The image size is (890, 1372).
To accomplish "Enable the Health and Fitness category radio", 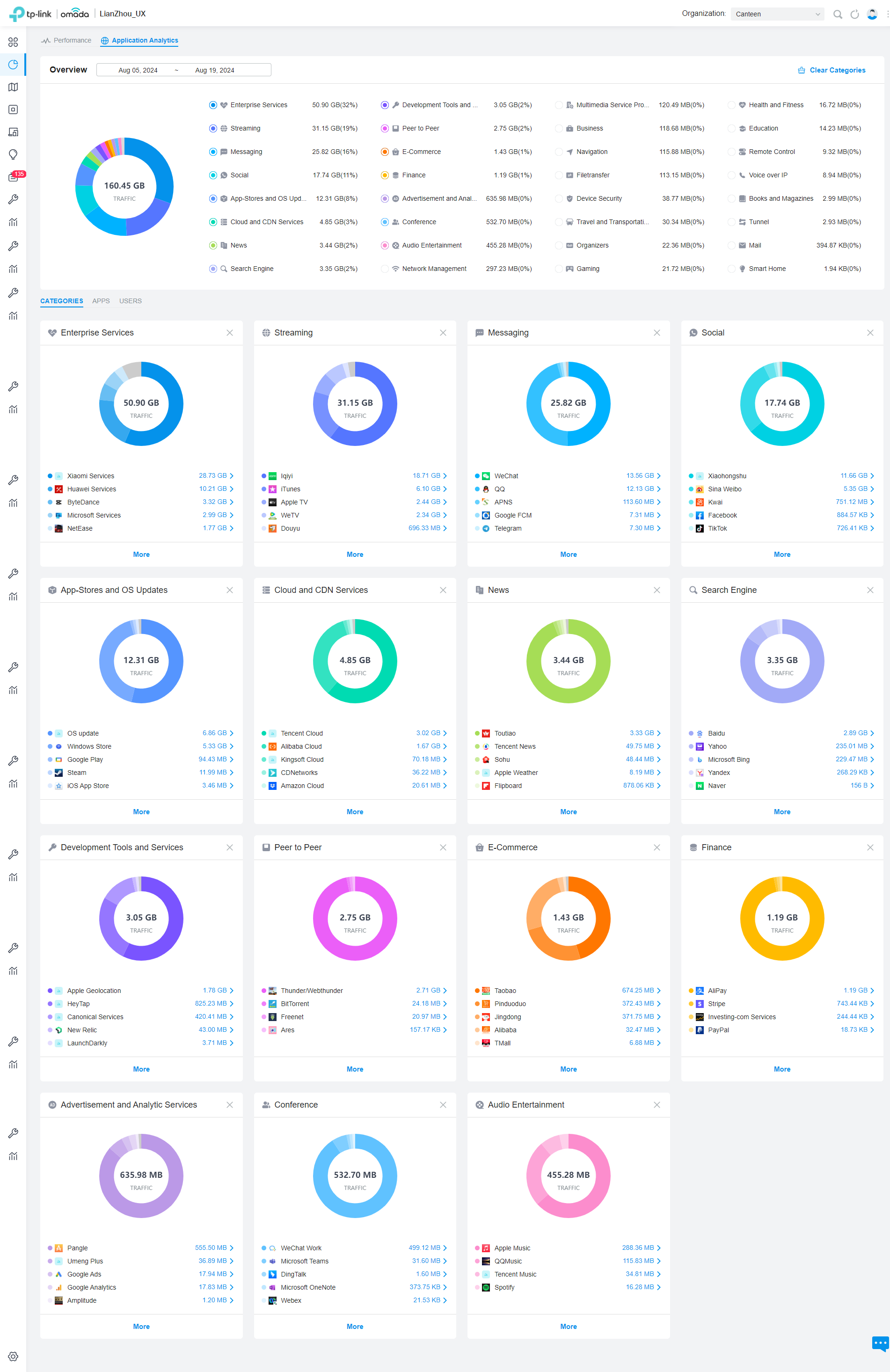I will [x=731, y=105].
